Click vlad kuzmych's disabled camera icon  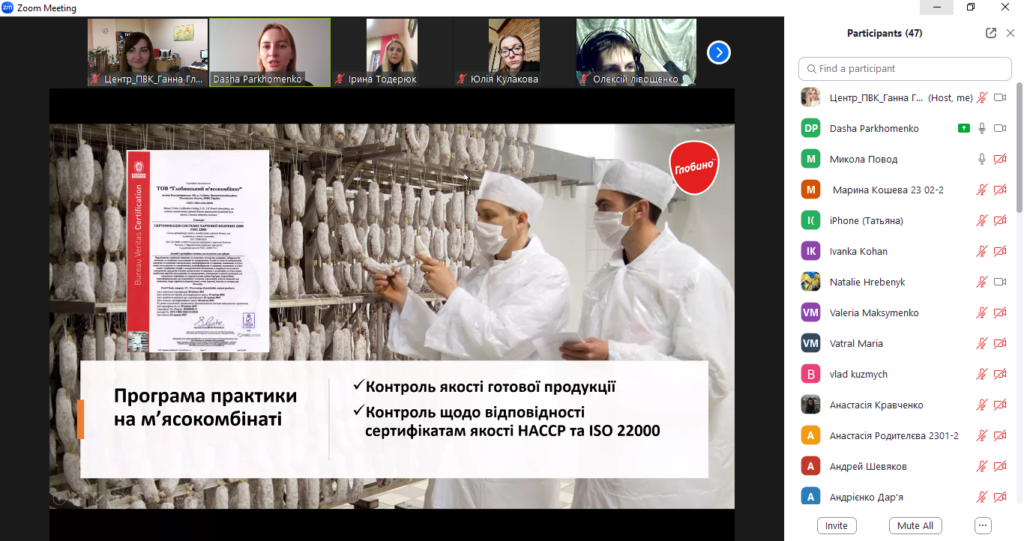click(x=1000, y=374)
